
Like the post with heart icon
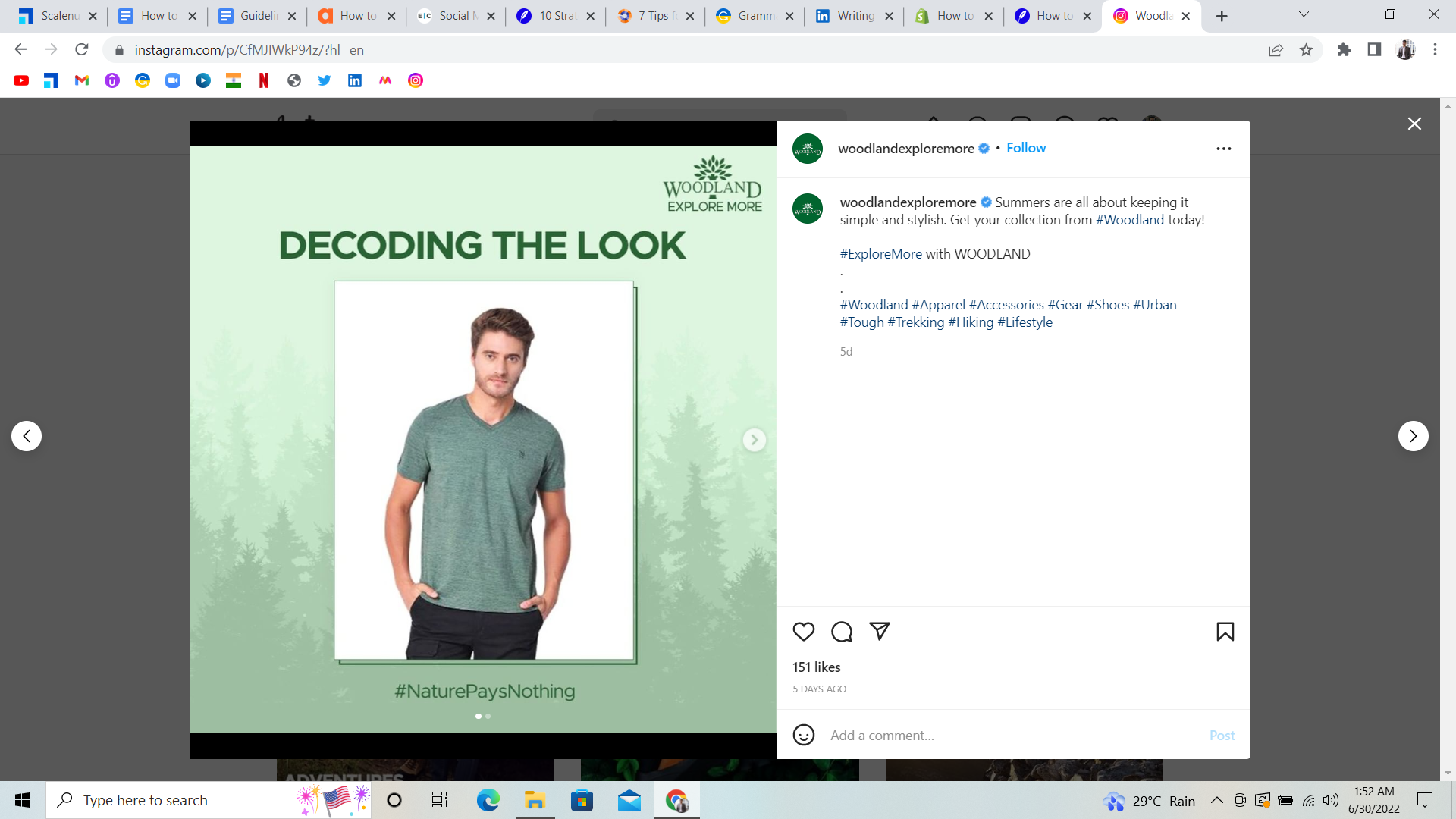coord(803,632)
